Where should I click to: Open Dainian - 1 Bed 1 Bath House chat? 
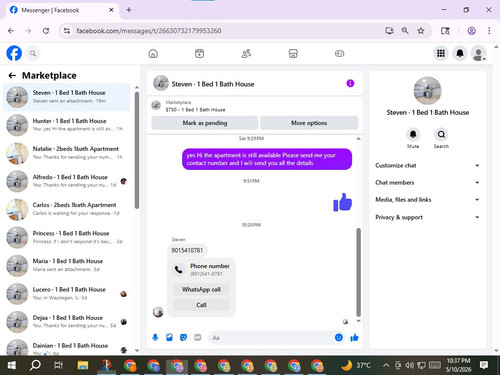[x=67, y=347]
